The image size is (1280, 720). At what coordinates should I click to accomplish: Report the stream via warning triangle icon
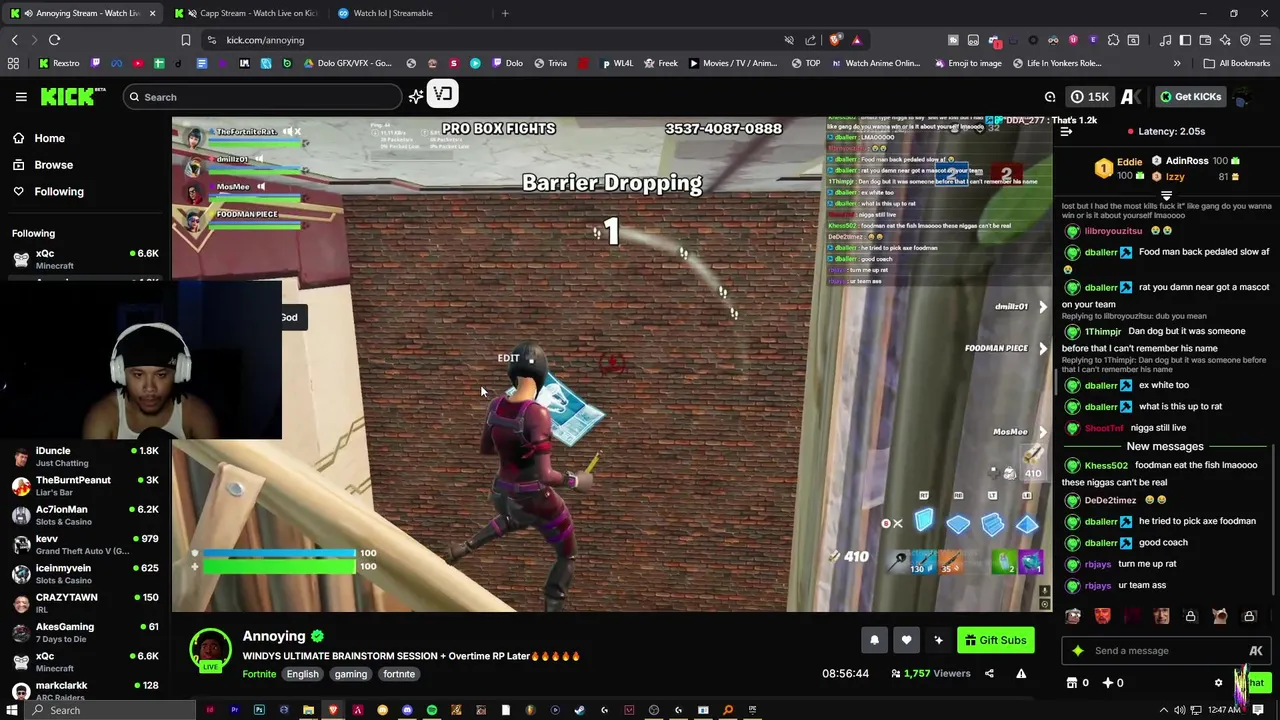1021,674
